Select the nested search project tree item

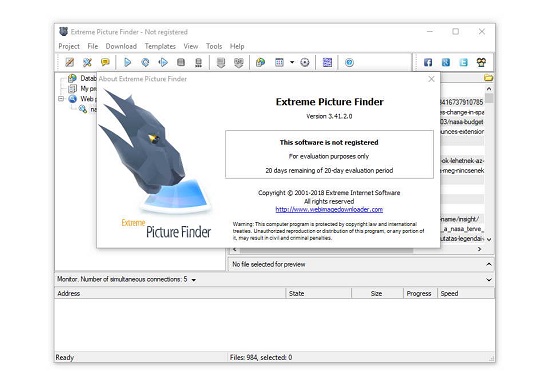(x=88, y=109)
